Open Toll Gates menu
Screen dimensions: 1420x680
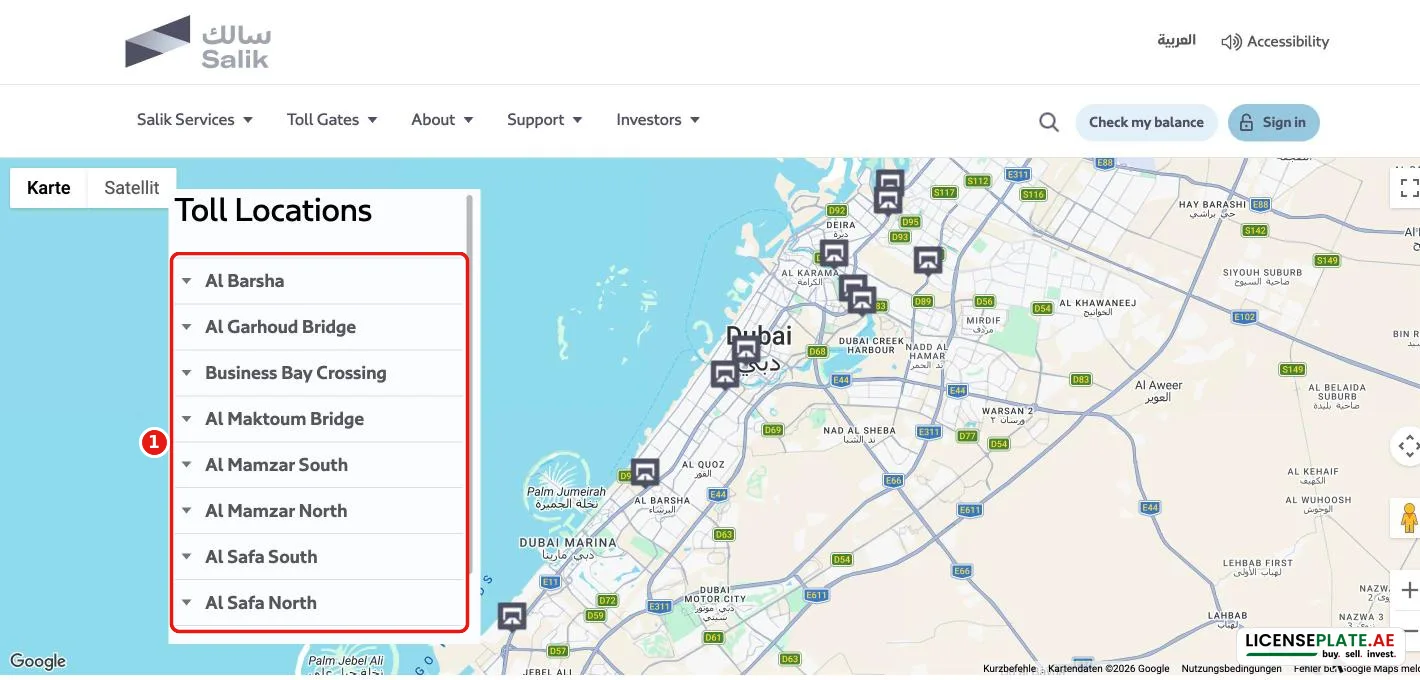(332, 120)
